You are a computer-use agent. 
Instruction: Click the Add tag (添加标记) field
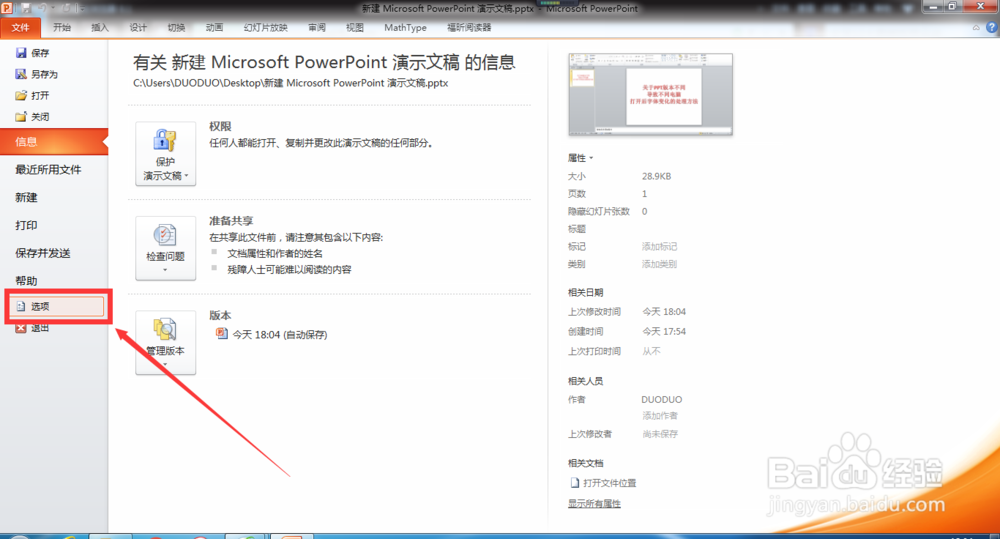coord(659,246)
